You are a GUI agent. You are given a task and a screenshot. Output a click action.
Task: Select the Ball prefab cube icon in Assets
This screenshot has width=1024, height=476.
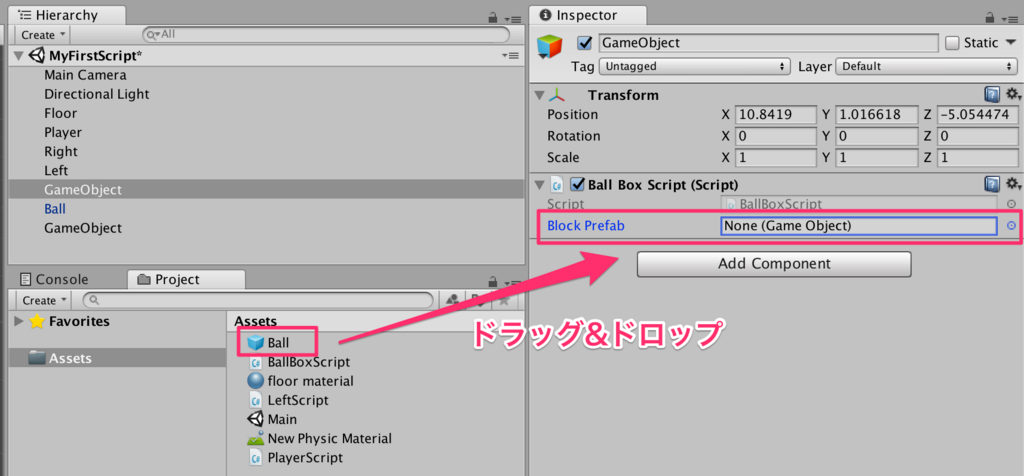point(255,342)
